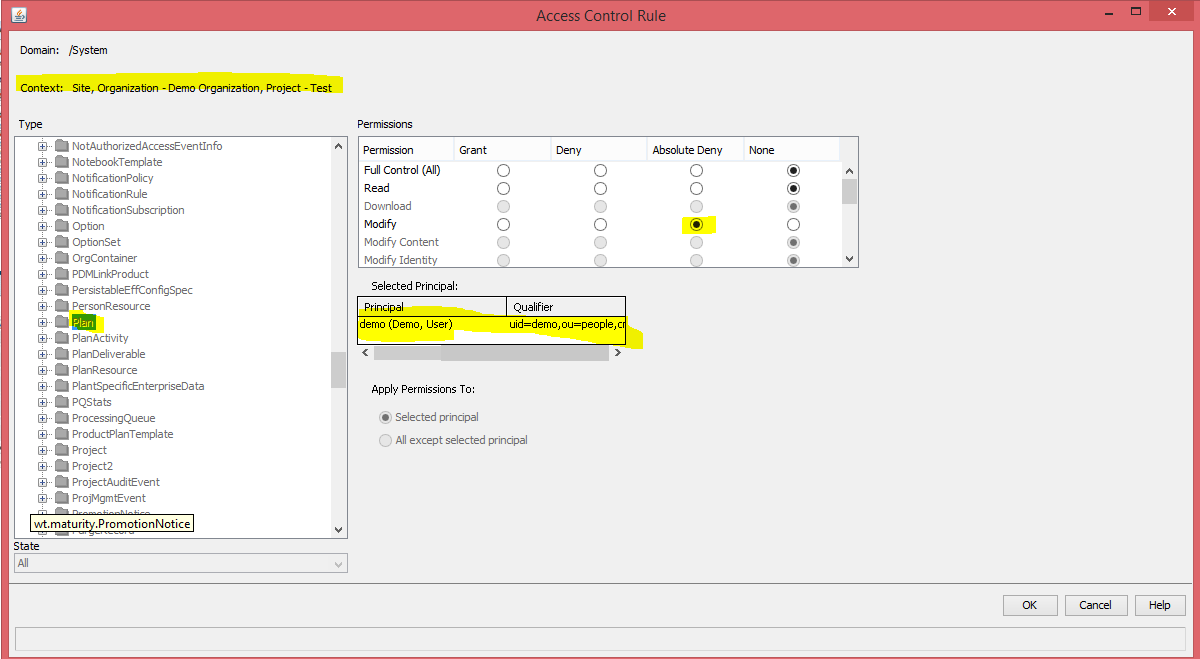The height and width of the screenshot is (659, 1200).
Task: Set Read permission to Absolute Deny
Action: pyautogui.click(x=697, y=188)
